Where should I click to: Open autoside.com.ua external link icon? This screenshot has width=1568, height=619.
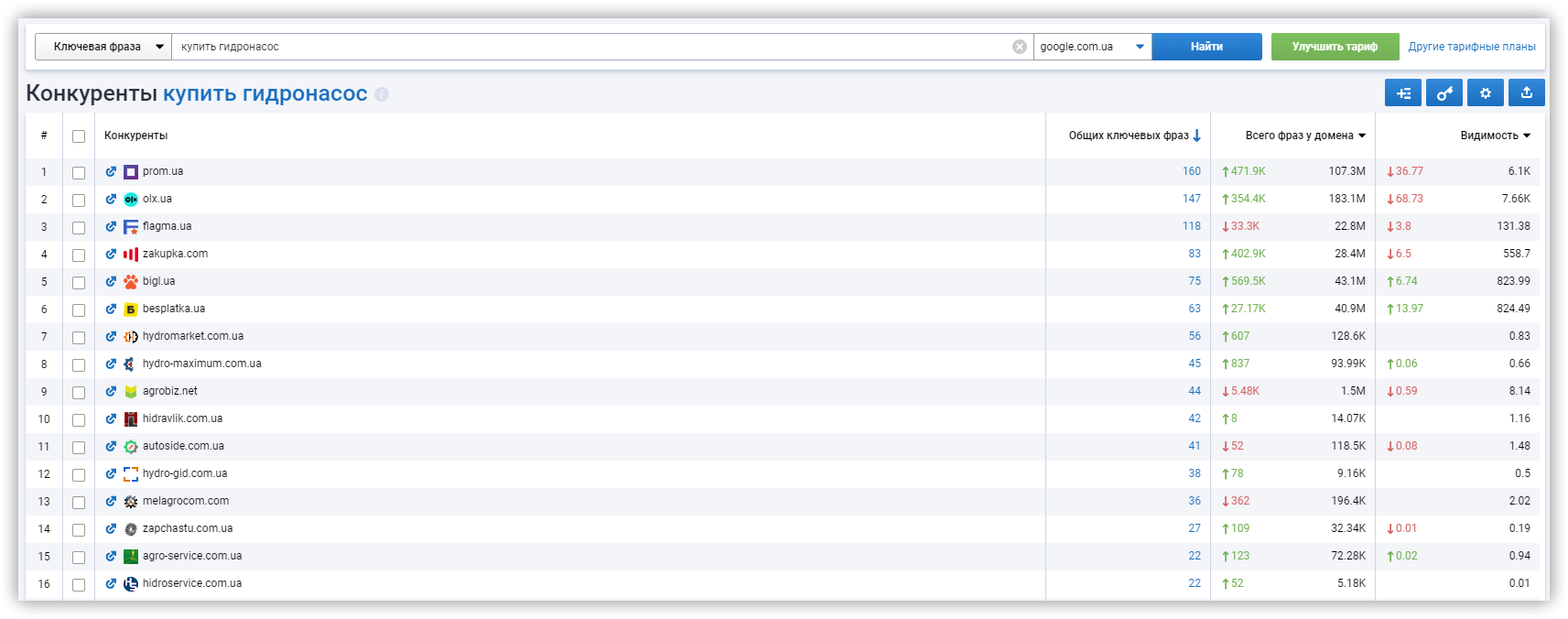(111, 446)
